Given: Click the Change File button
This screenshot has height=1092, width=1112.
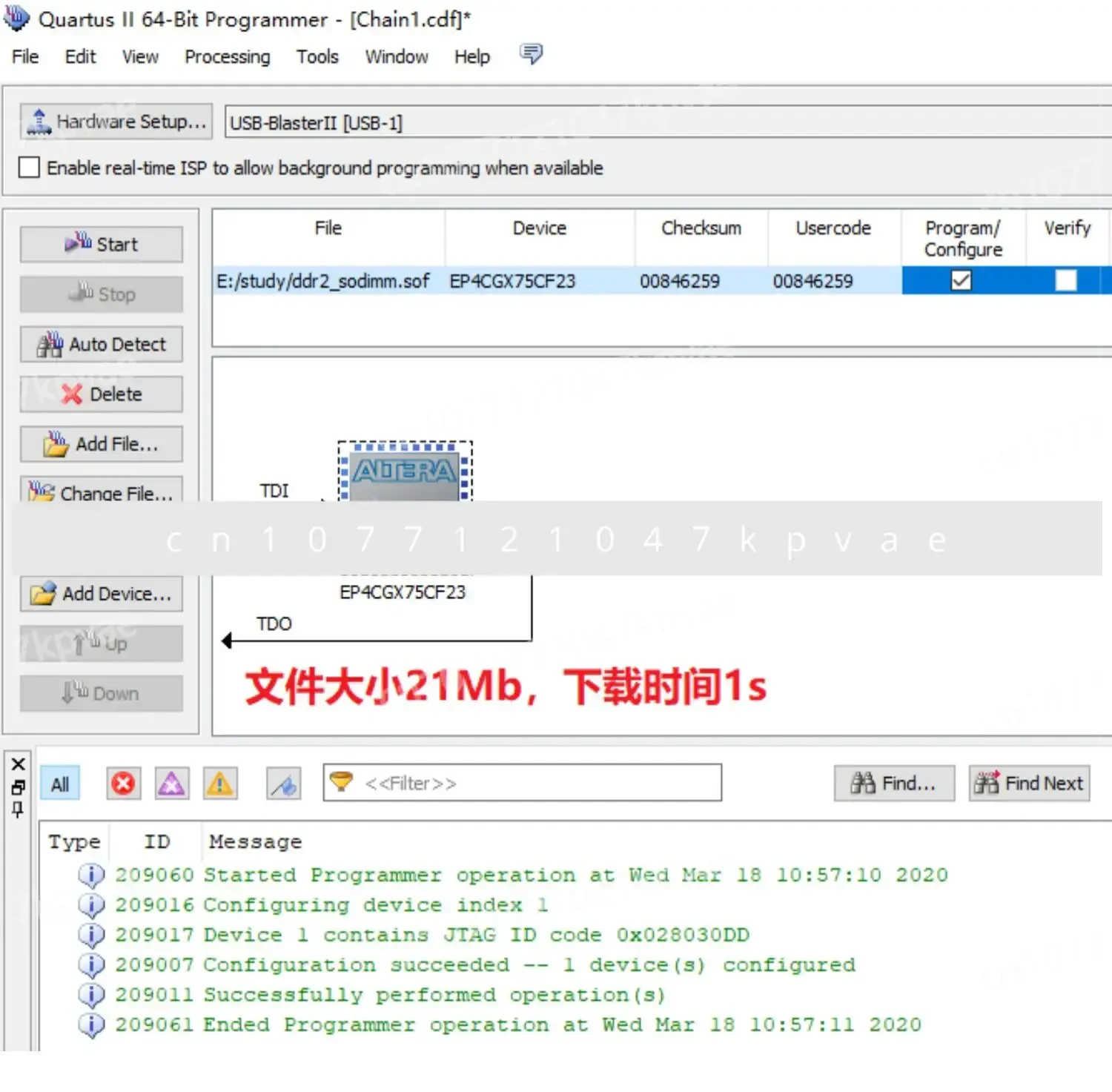Looking at the screenshot, I should (102, 489).
